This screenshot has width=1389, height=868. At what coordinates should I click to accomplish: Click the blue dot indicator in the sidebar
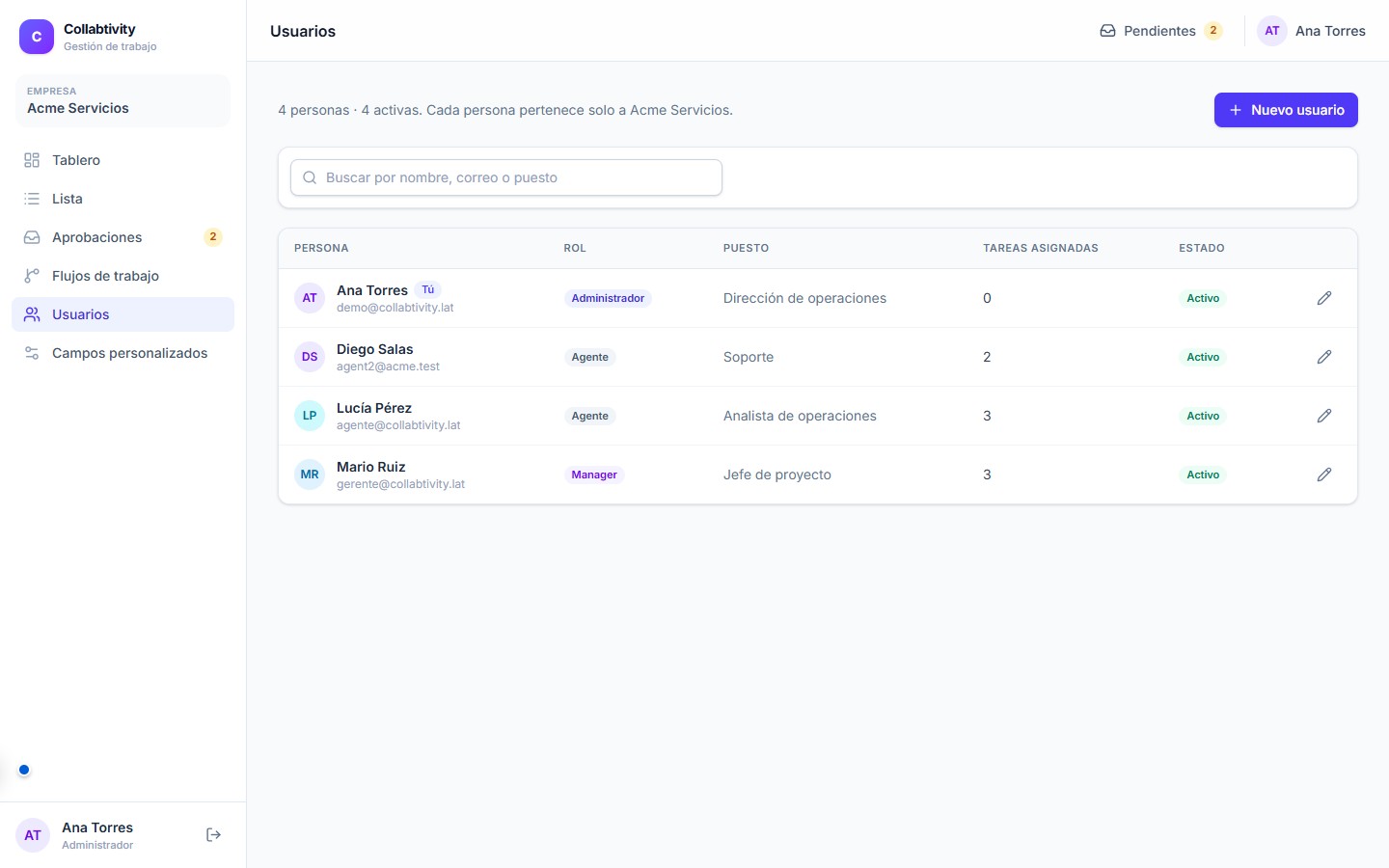coord(24,770)
